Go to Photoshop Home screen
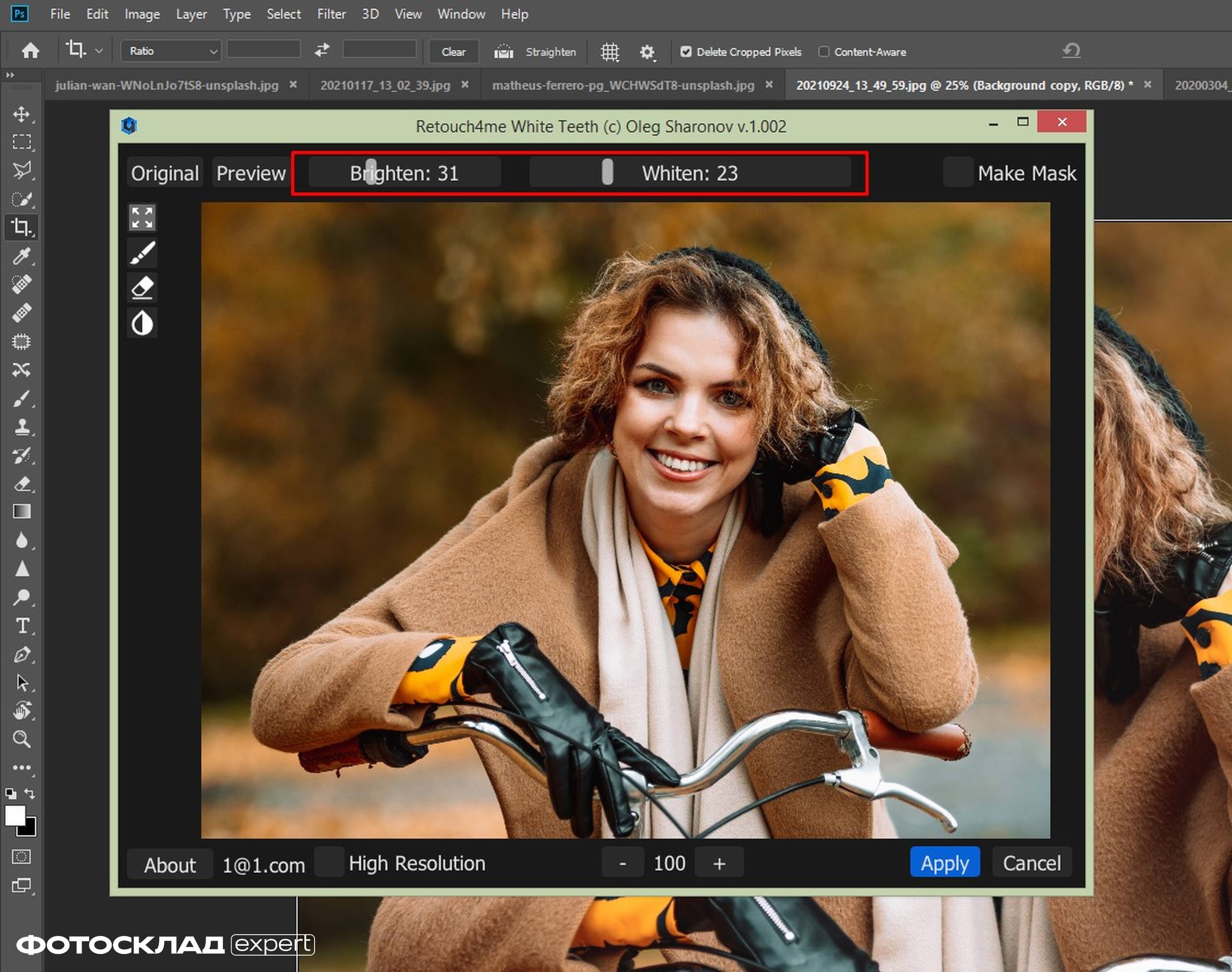Image resolution: width=1232 pixels, height=972 pixels. [30, 50]
